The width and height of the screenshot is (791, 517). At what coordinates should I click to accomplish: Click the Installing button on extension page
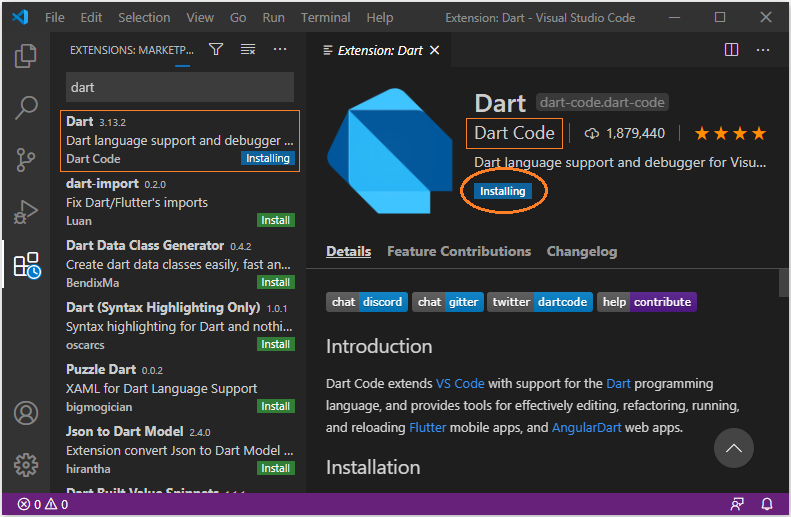[502, 191]
